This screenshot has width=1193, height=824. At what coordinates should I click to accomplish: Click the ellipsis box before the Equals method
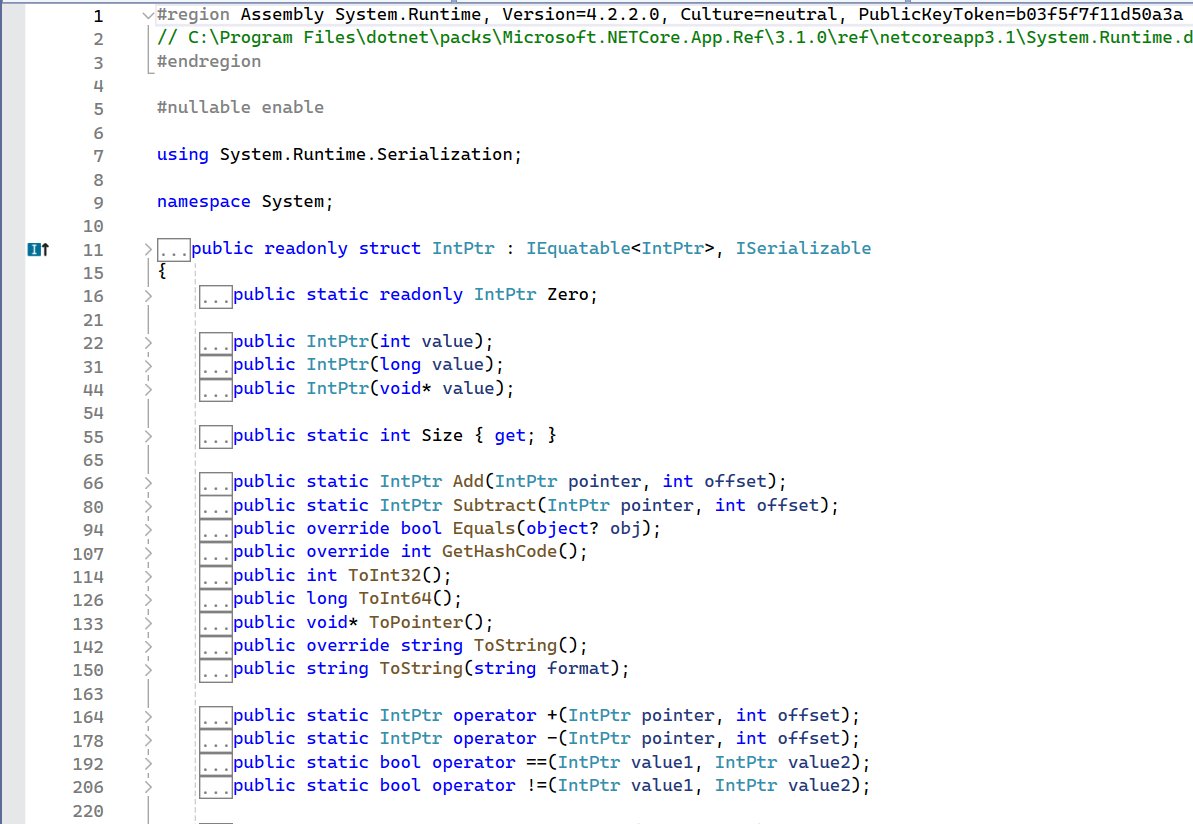pyautogui.click(x=216, y=530)
